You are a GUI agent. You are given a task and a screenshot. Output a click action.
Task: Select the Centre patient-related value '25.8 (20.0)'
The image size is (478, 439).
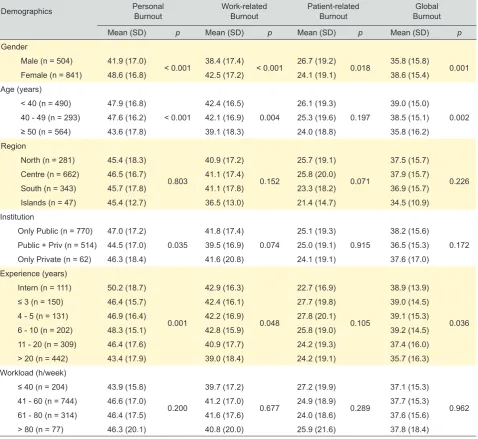click(316, 174)
